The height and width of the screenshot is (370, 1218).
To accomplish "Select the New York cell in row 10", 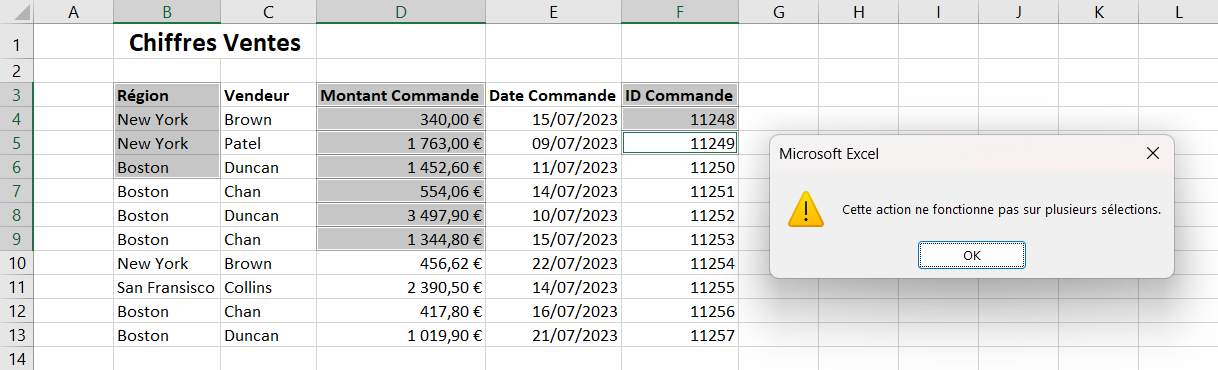I will 167,263.
